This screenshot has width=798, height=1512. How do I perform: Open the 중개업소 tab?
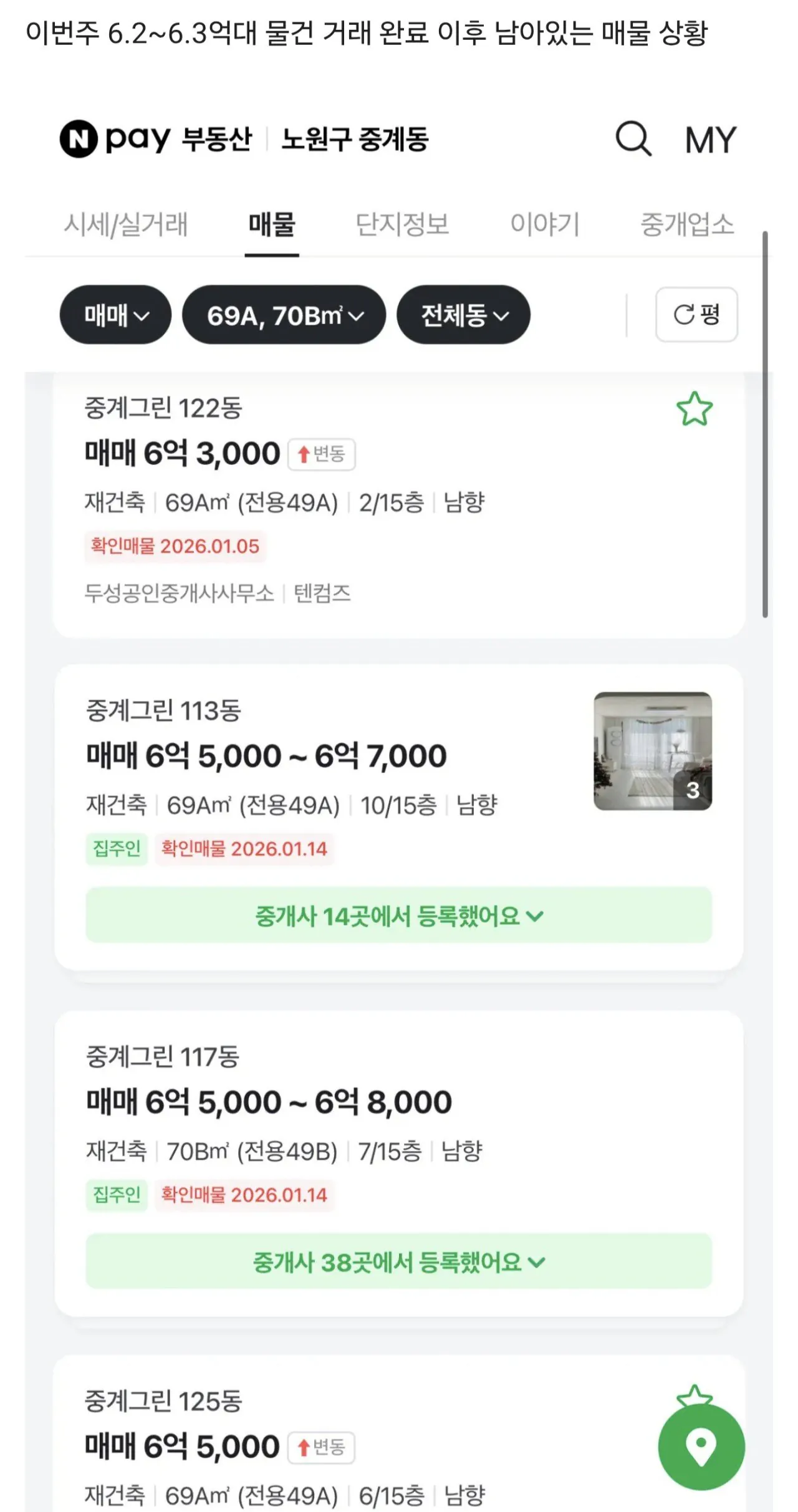[687, 224]
